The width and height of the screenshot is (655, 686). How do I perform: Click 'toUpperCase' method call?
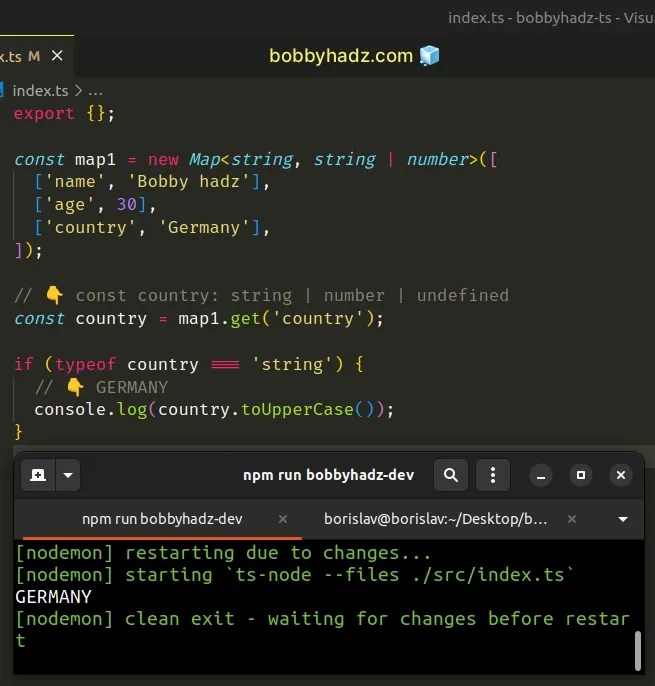tap(297, 410)
